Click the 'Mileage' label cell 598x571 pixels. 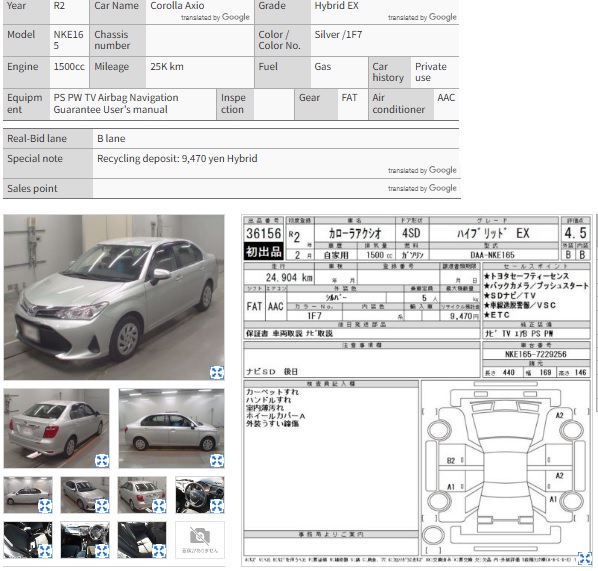(x=117, y=72)
